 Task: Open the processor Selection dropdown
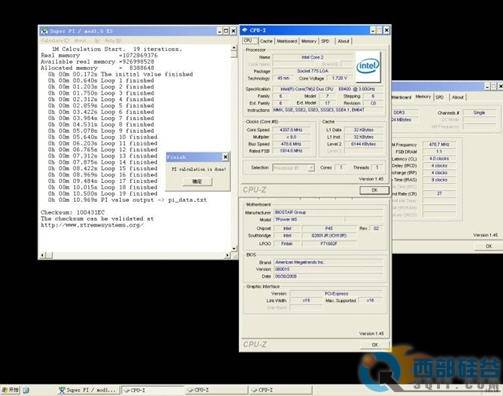[x=293, y=168]
